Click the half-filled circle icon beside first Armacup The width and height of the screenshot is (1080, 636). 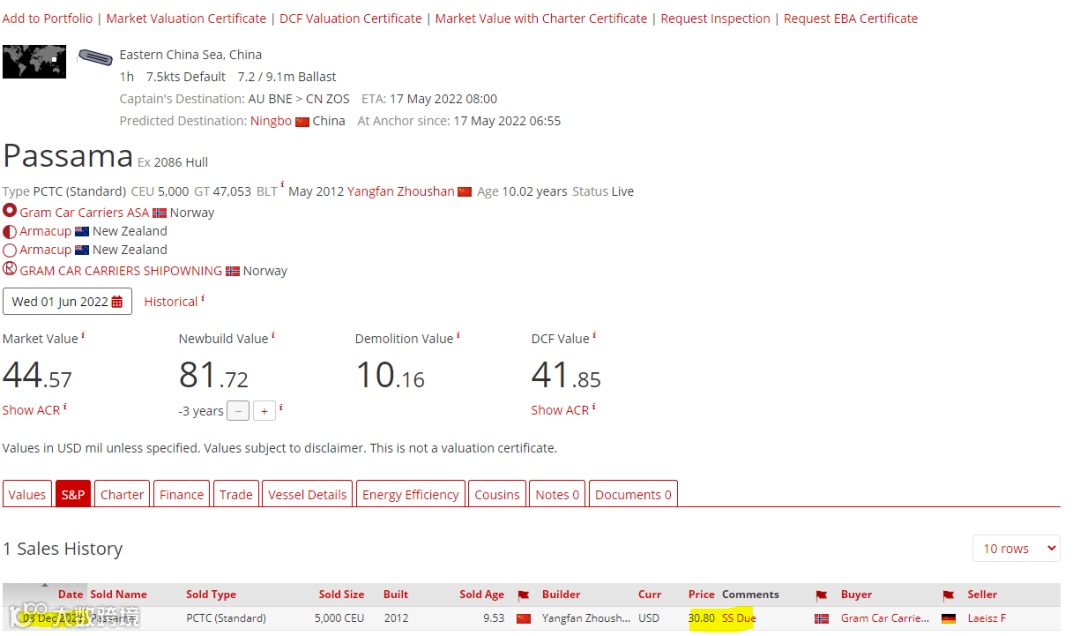point(10,232)
